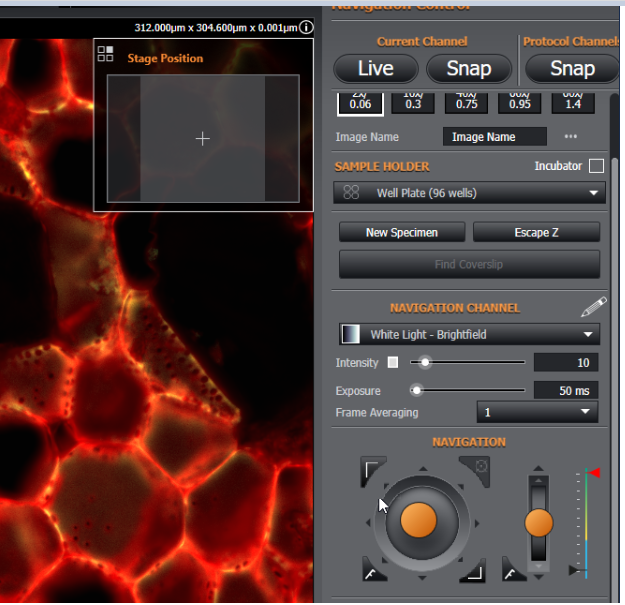The width and height of the screenshot is (625, 605).
Task: Click the Navigation Channel pencil edit icon
Action: [593, 308]
